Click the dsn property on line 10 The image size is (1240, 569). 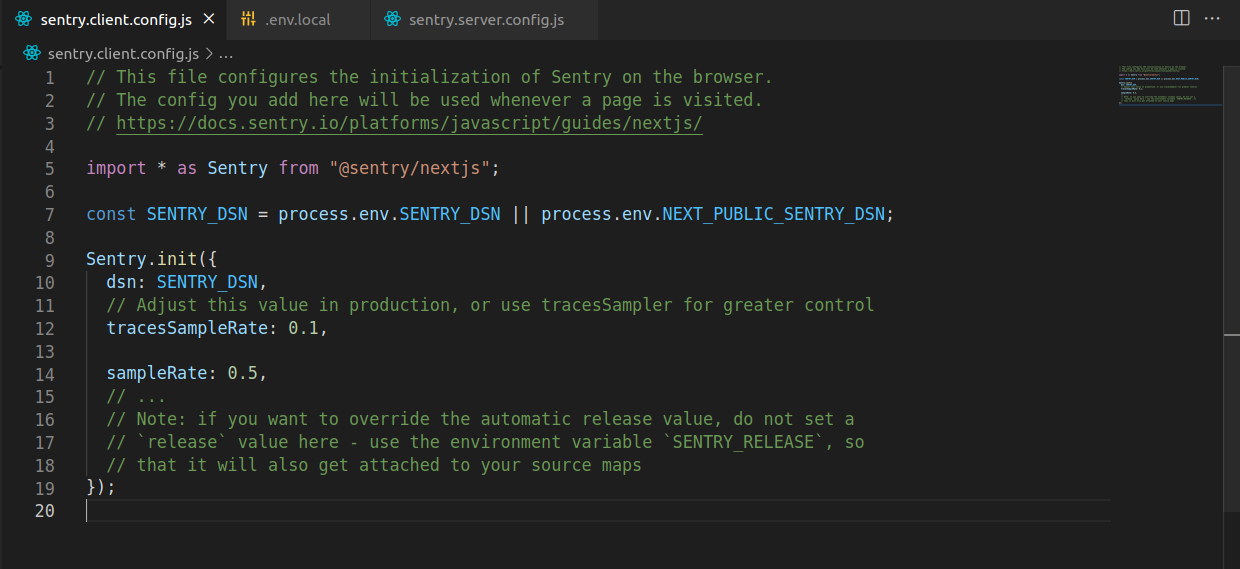tap(121, 283)
